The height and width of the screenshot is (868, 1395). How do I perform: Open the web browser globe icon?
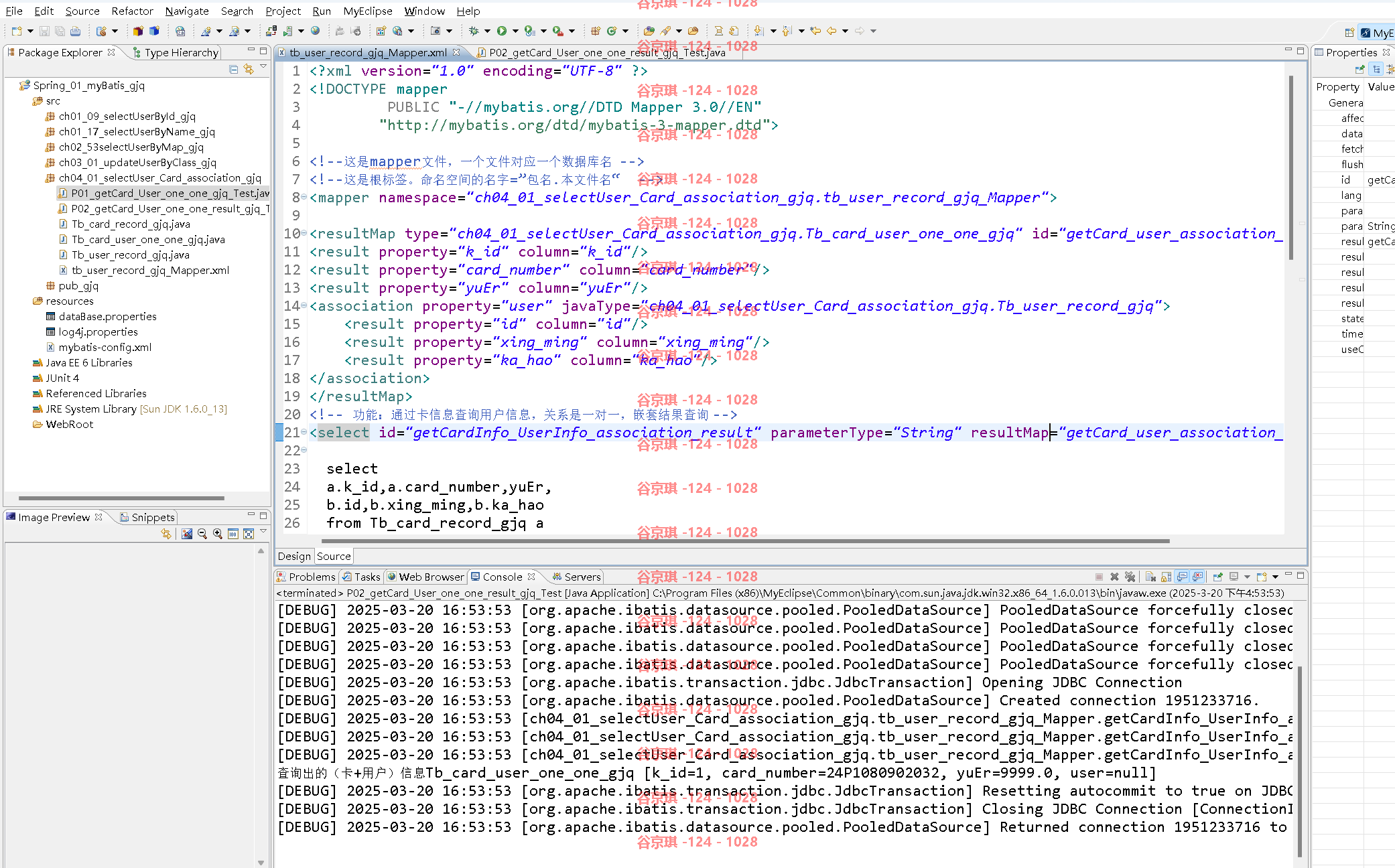pos(315,31)
